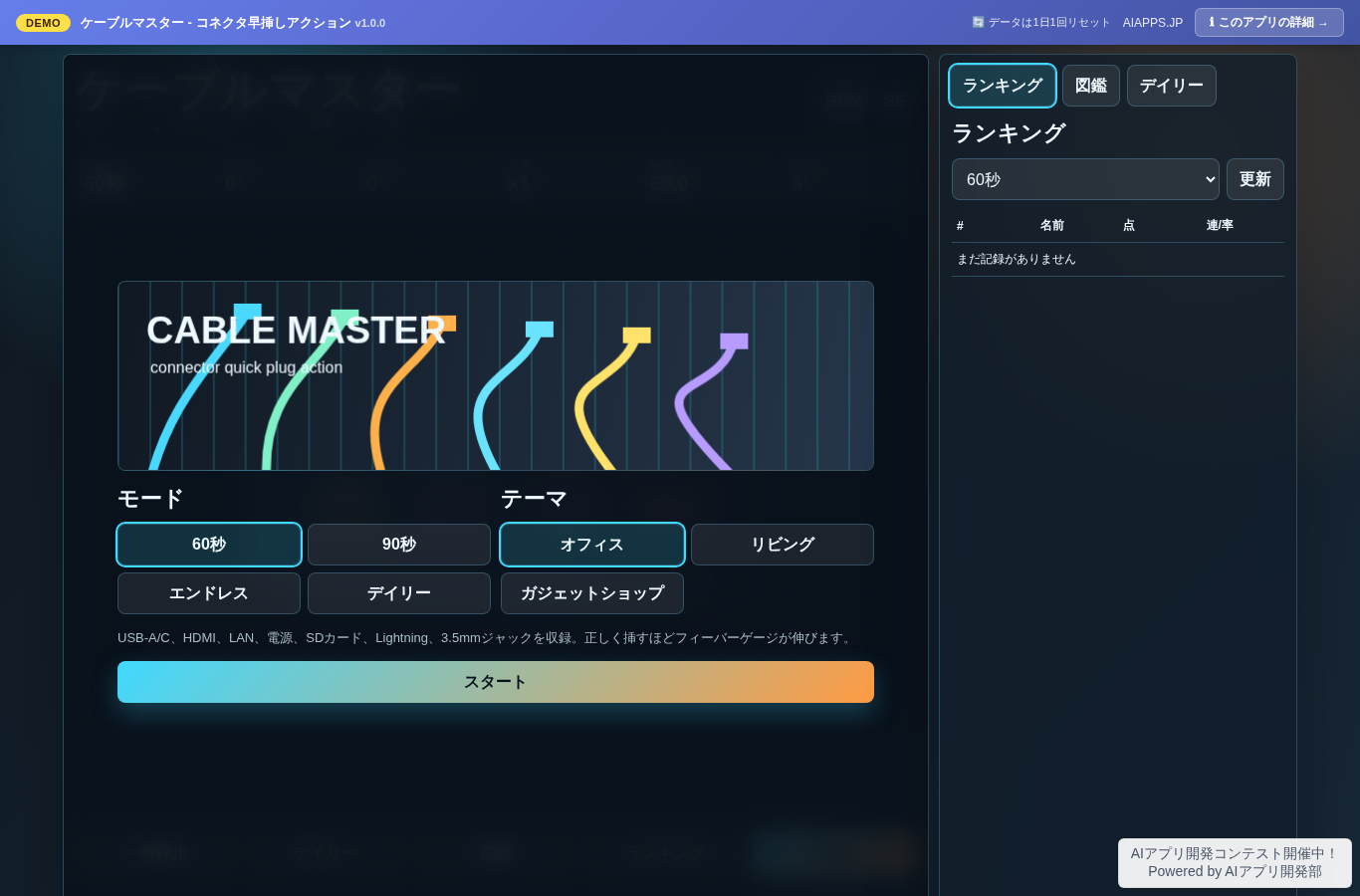Click the CABLE MASTER banner image
This screenshot has height=896, width=1360.
496,375
